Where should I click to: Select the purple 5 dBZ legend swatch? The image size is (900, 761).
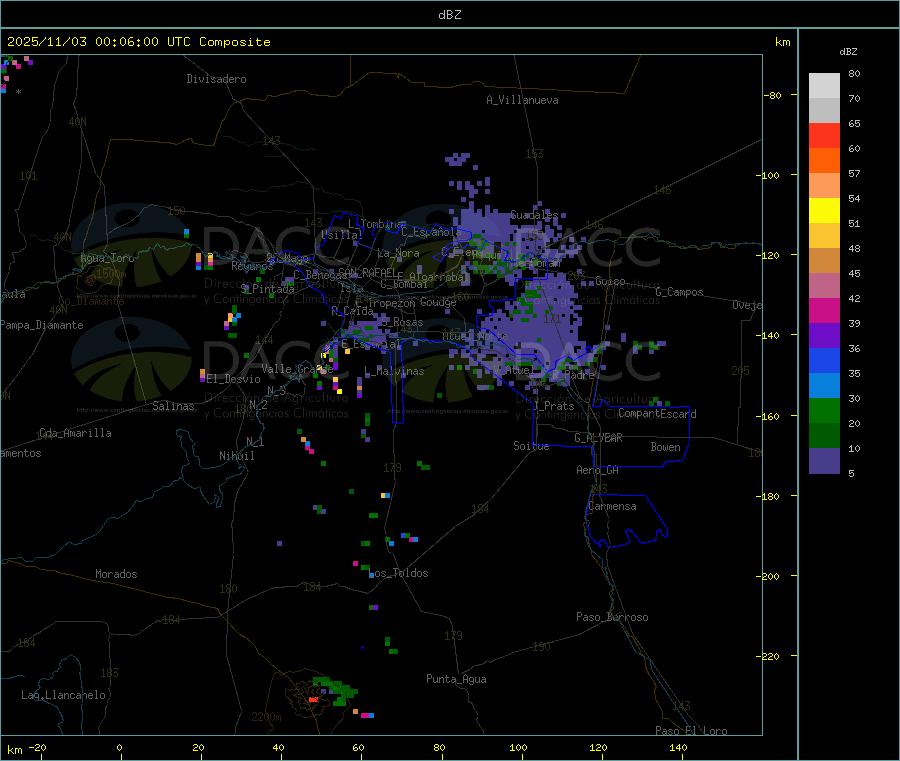[824, 461]
